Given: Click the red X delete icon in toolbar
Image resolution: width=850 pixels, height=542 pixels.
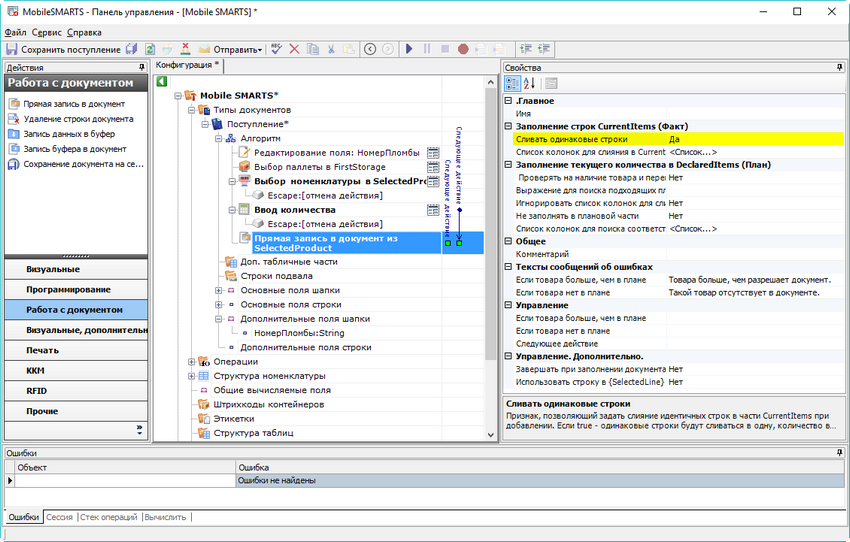Looking at the screenshot, I should pyautogui.click(x=294, y=49).
